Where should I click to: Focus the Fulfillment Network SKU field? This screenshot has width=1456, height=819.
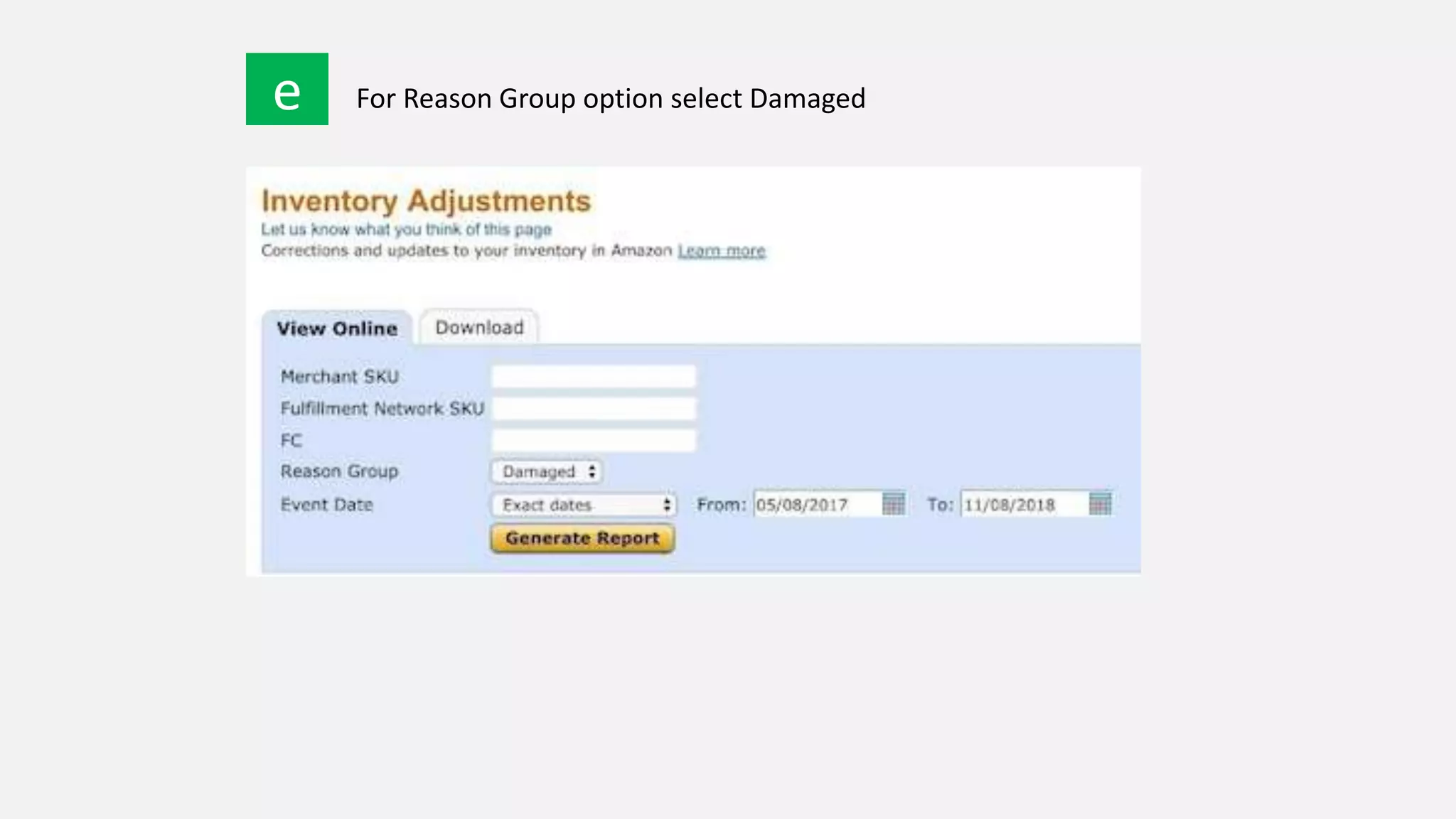click(x=594, y=409)
